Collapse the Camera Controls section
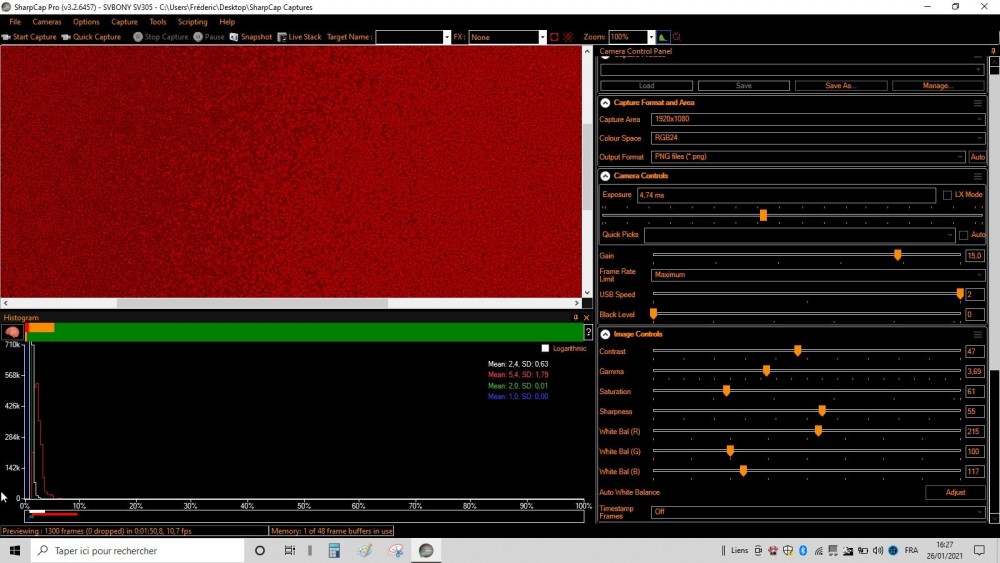The height and width of the screenshot is (563, 1000). [x=605, y=176]
